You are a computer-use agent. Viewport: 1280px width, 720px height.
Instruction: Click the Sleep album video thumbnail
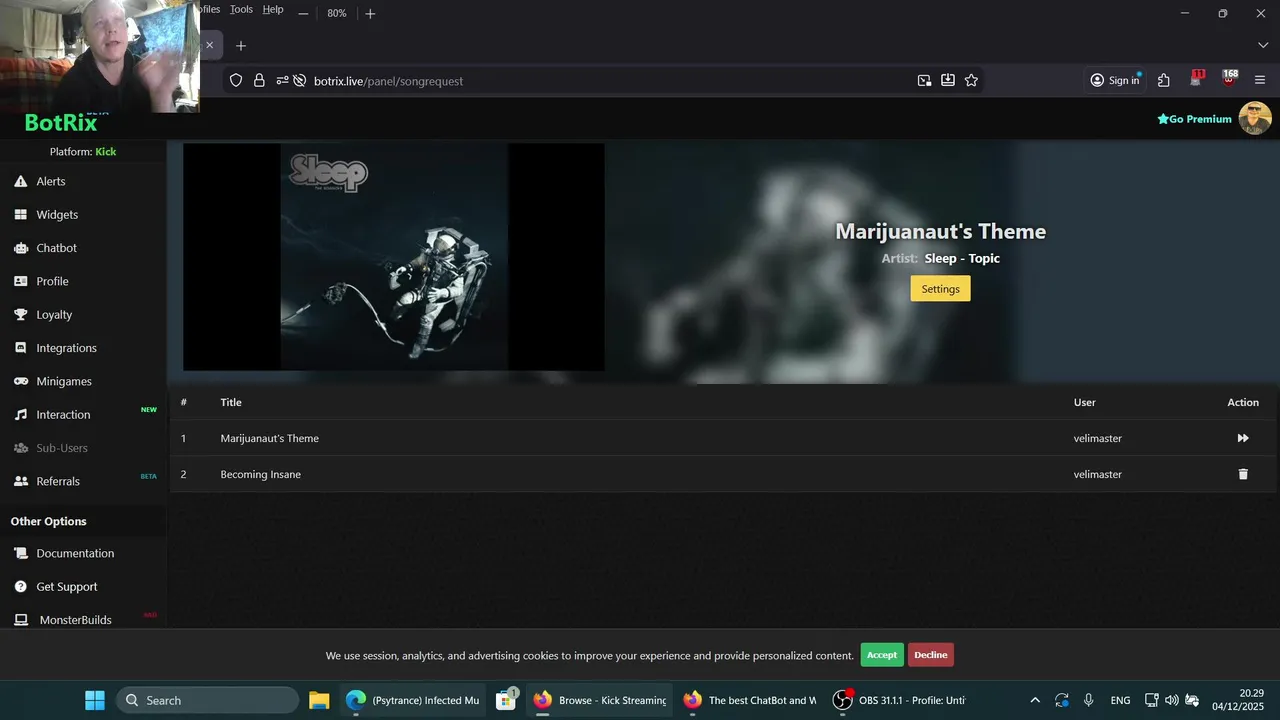coord(394,257)
